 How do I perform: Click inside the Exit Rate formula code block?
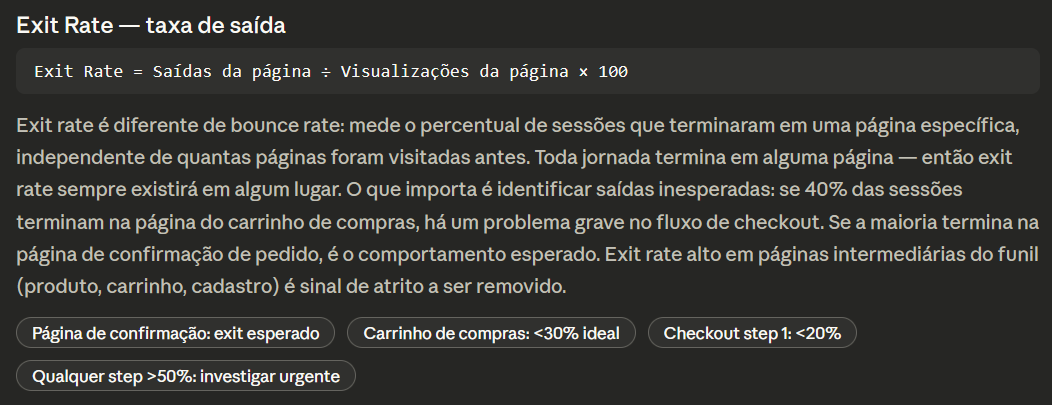point(527,71)
